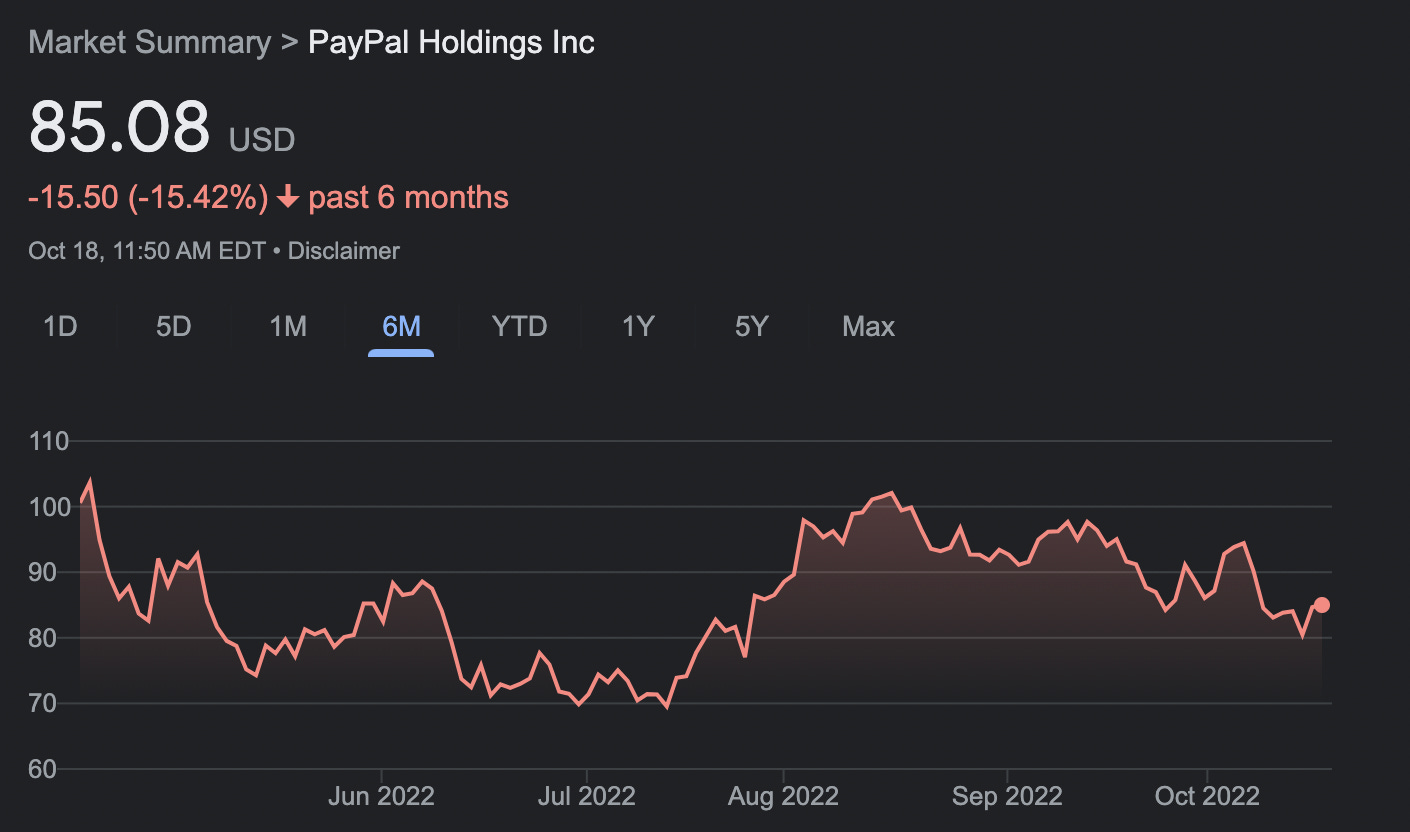
Task: Click the -15.50 (-15.42%) change text
Action: coord(149,197)
